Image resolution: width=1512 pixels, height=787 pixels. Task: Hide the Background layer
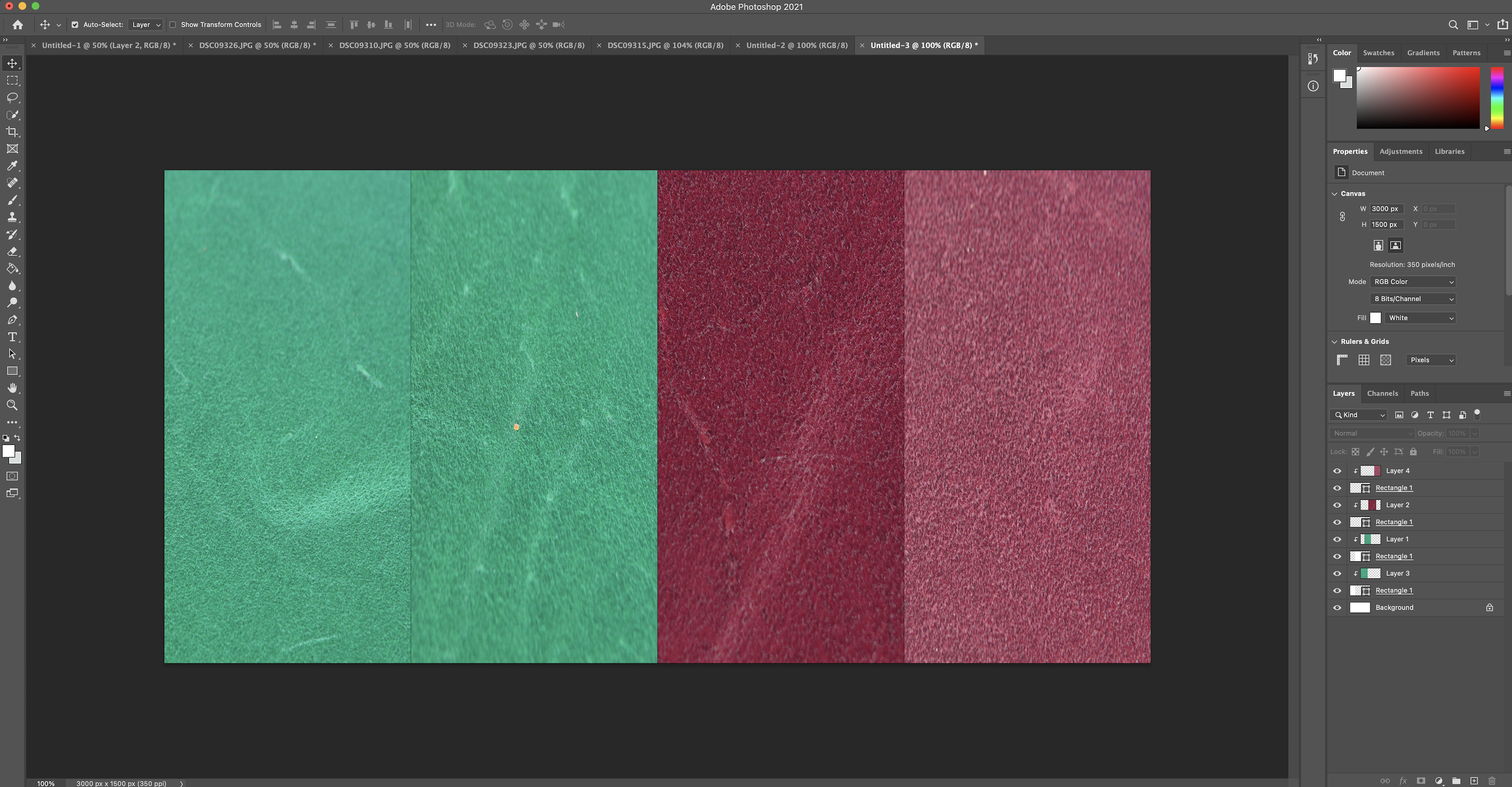pos(1337,608)
